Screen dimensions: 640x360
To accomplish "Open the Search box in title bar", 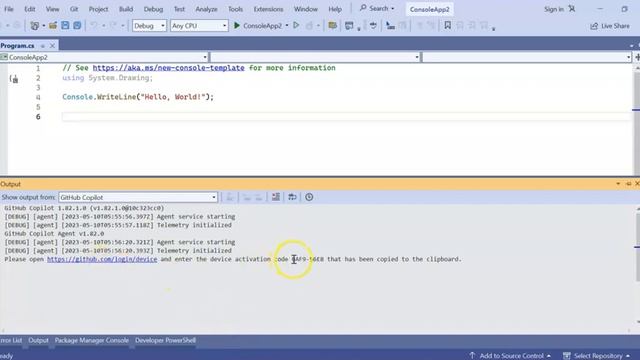I will click(x=377, y=9).
